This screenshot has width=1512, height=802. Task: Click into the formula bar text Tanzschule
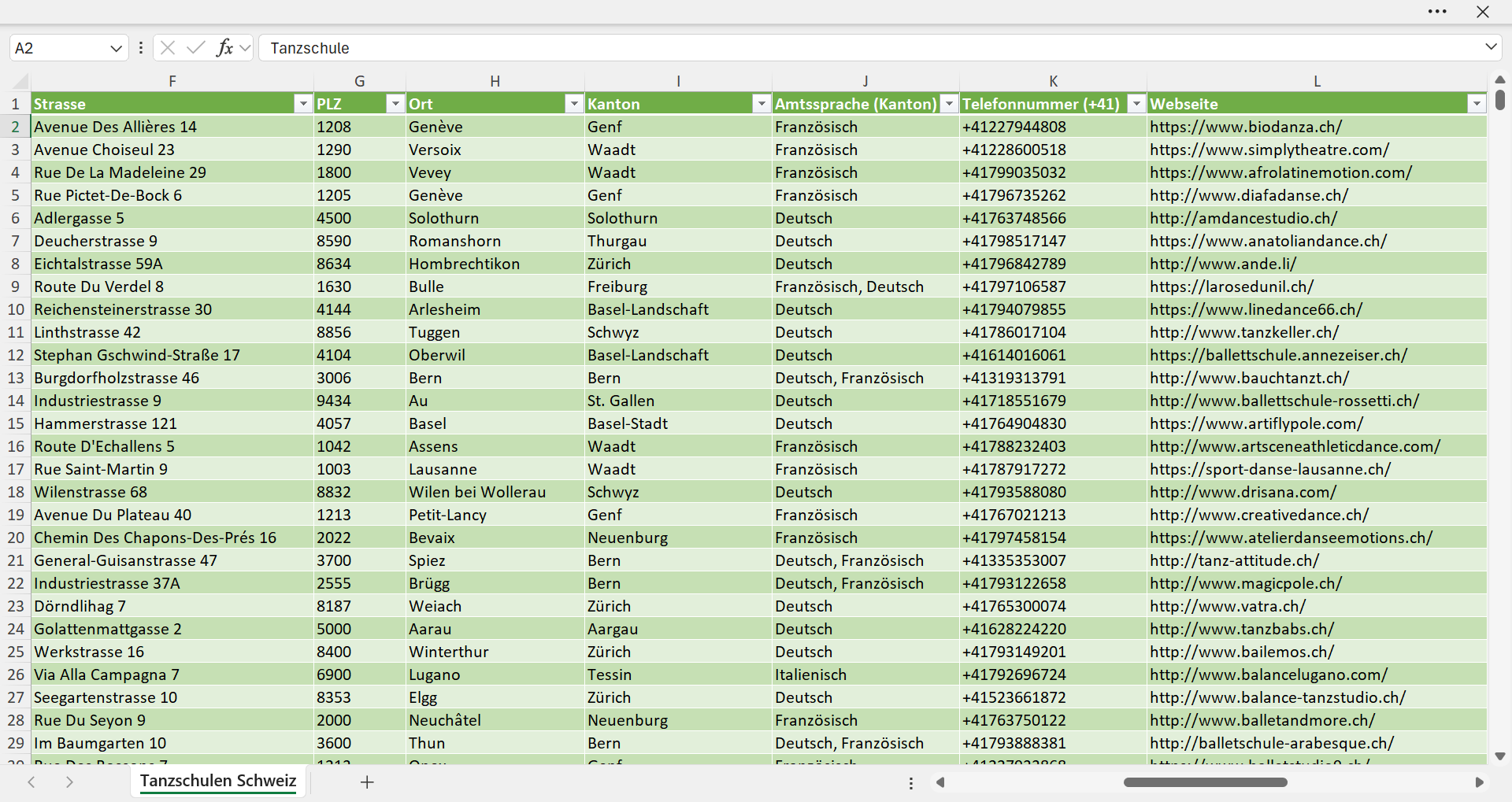coord(309,48)
